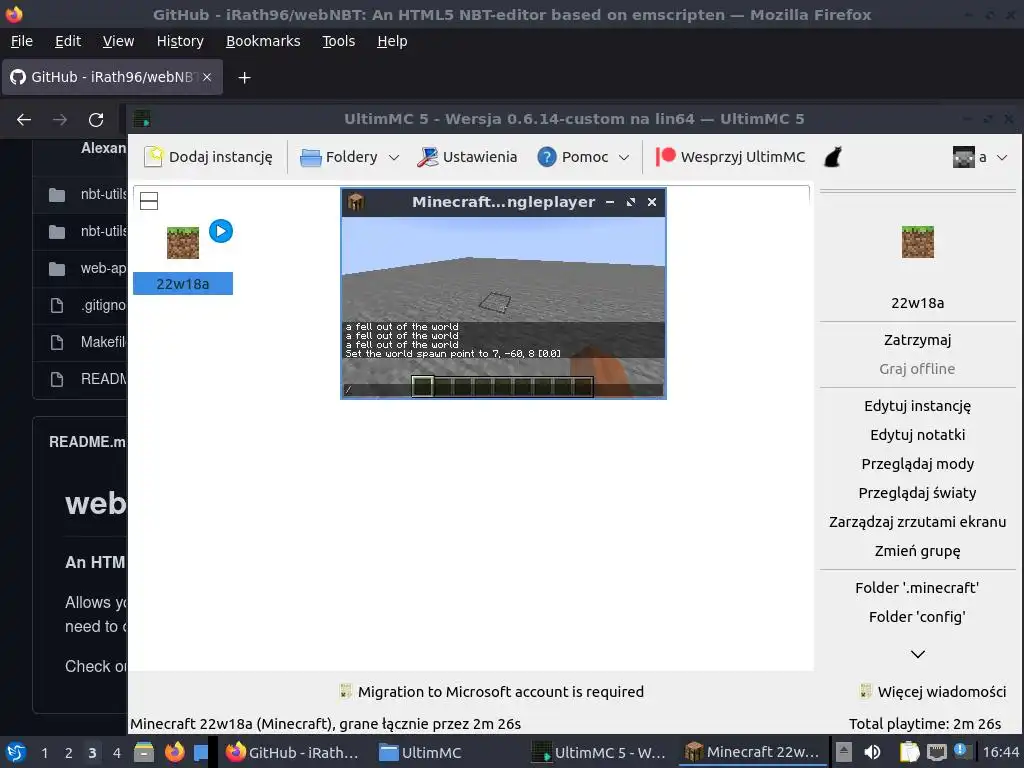Click Migration to Microsoft account news message

491,692
